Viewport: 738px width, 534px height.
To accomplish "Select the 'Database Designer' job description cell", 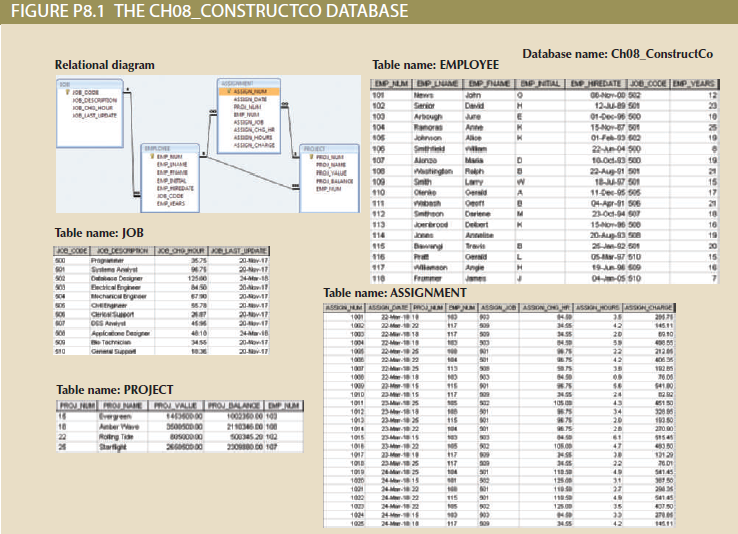I will pos(122,279).
